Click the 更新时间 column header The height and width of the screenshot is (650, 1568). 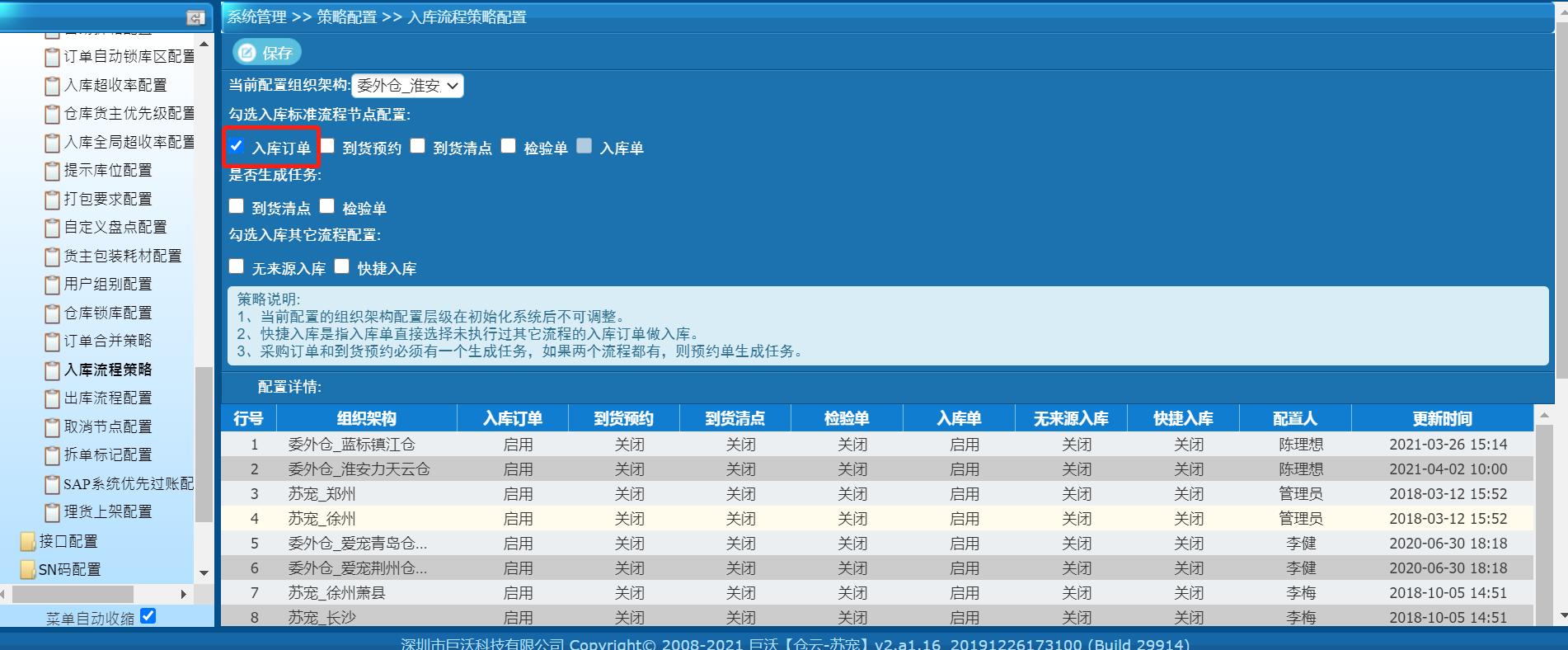(x=1442, y=418)
